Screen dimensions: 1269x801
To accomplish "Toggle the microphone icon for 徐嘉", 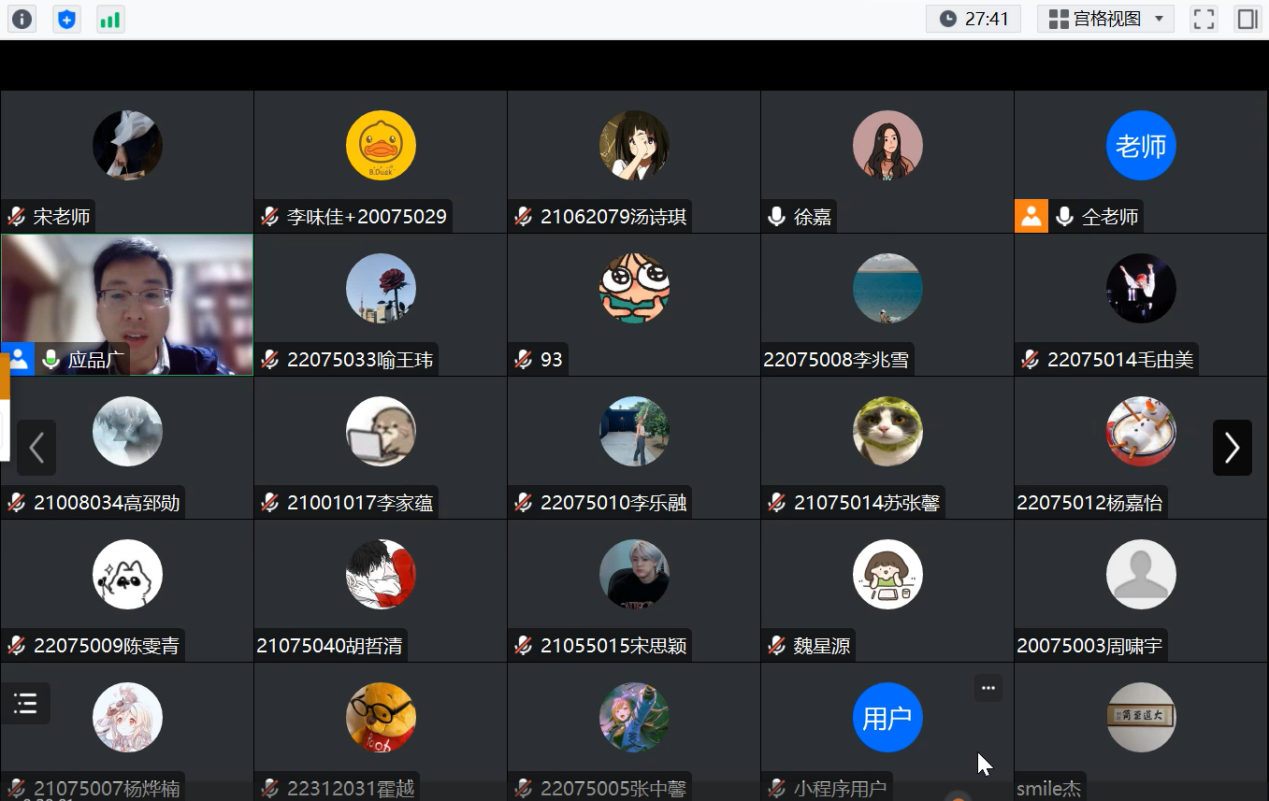I will click(x=777, y=216).
